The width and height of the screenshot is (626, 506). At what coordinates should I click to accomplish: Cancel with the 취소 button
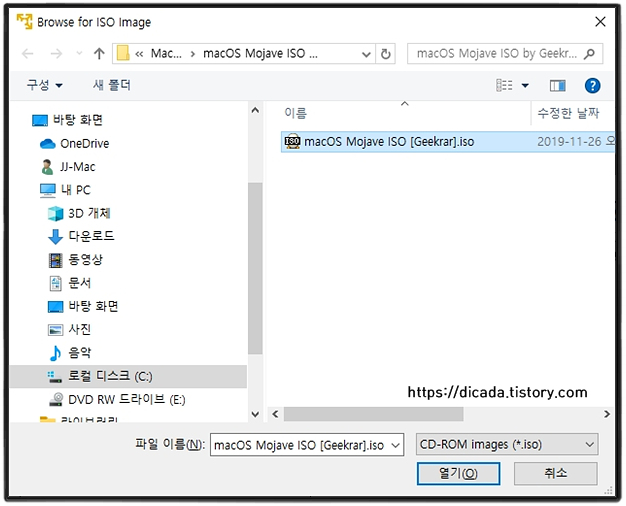click(x=555, y=474)
